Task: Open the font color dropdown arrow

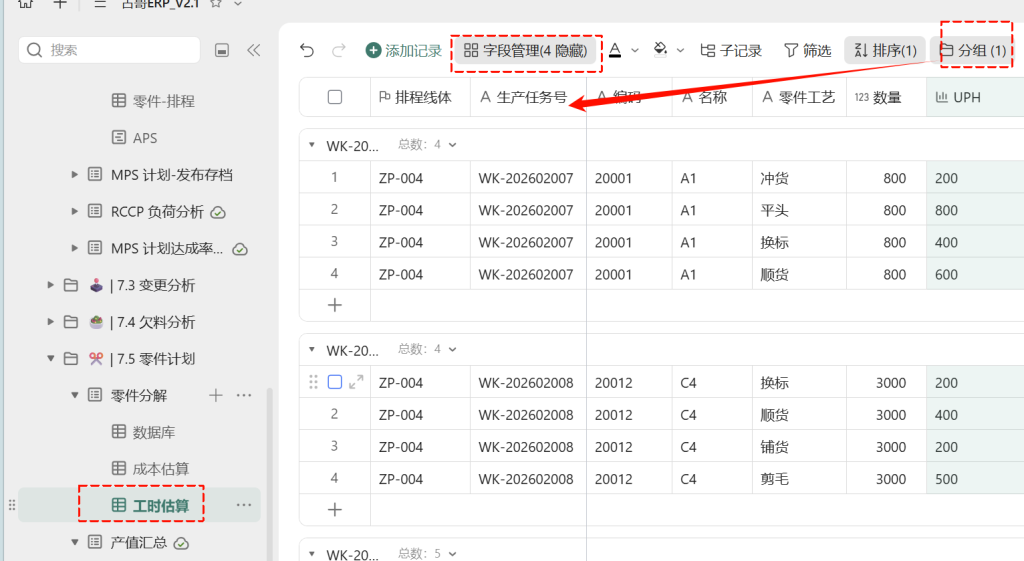Action: click(x=635, y=50)
